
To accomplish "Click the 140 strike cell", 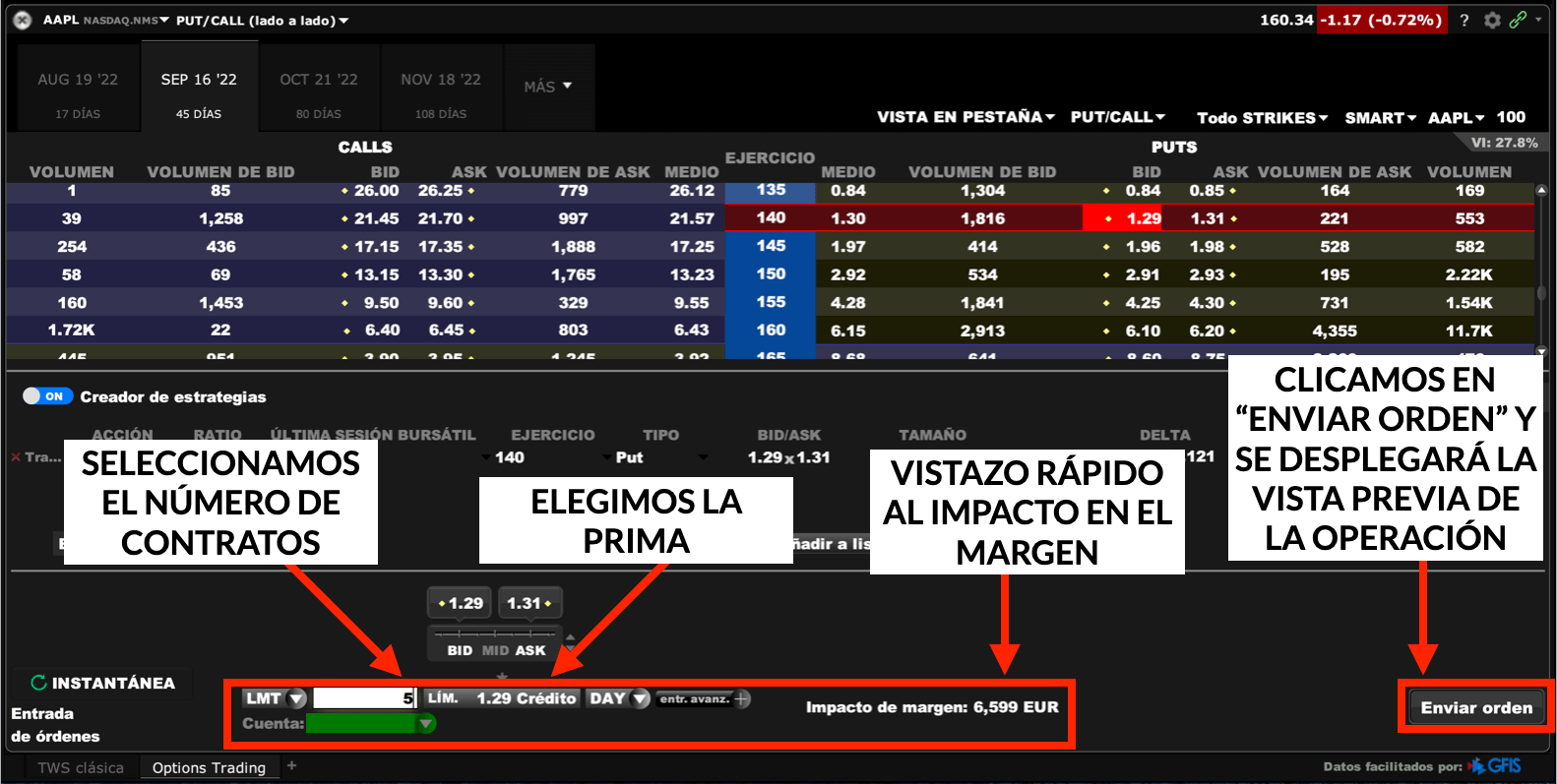I will (x=771, y=217).
